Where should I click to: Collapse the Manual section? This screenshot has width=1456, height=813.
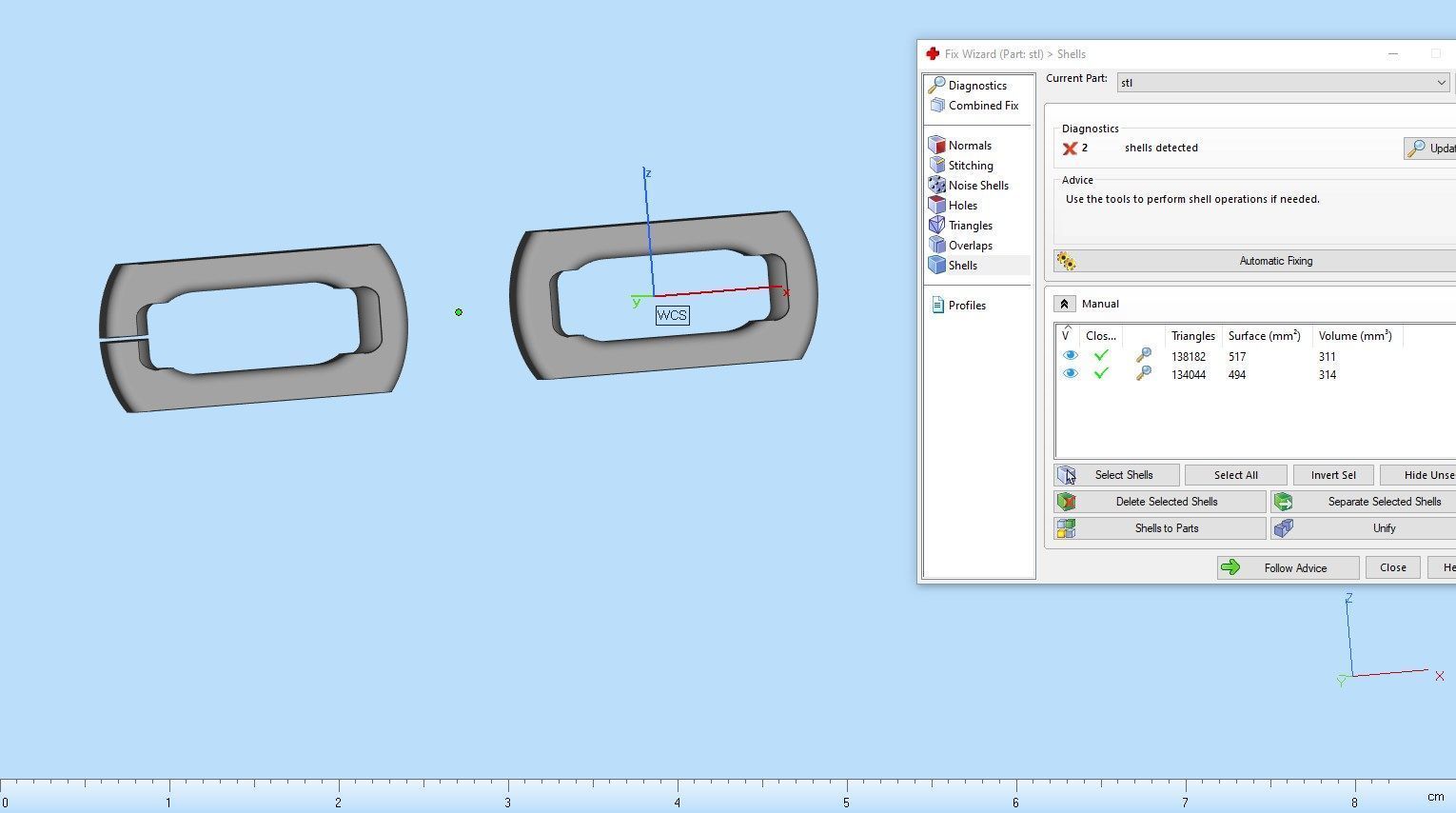click(1065, 304)
